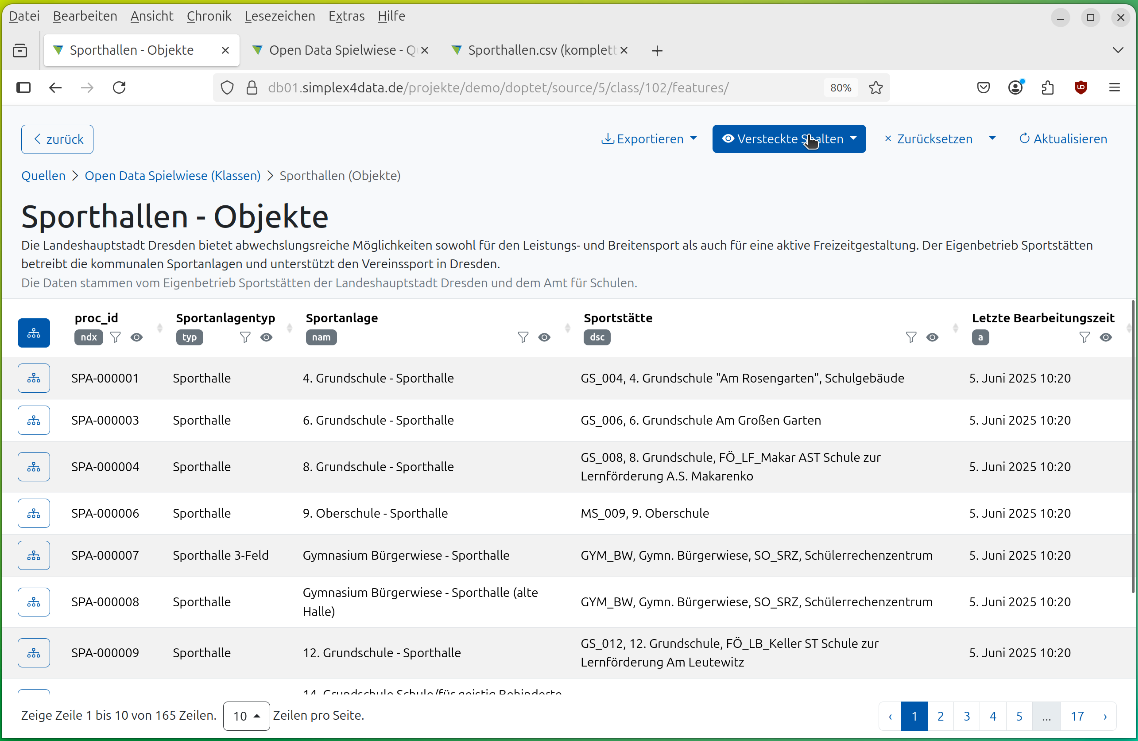This screenshot has width=1138, height=741.
Task: Toggle the browser sidebar icon
Action: [x=23, y=87]
